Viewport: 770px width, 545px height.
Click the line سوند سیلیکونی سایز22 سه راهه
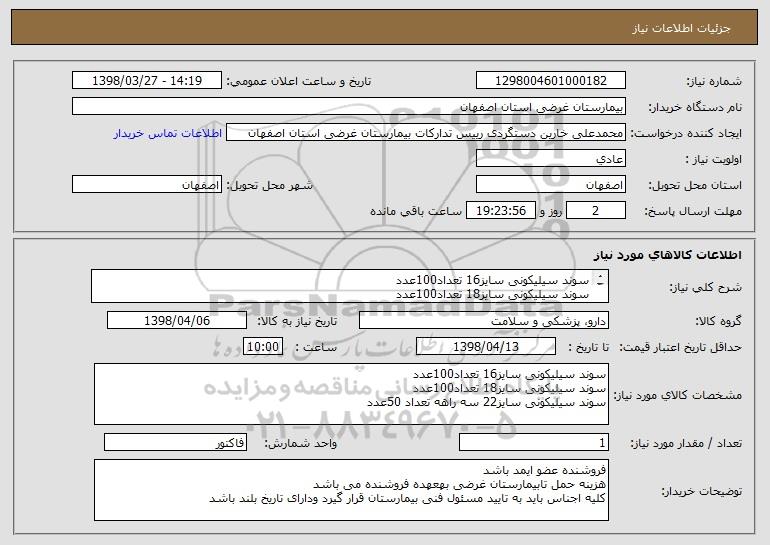coord(487,402)
